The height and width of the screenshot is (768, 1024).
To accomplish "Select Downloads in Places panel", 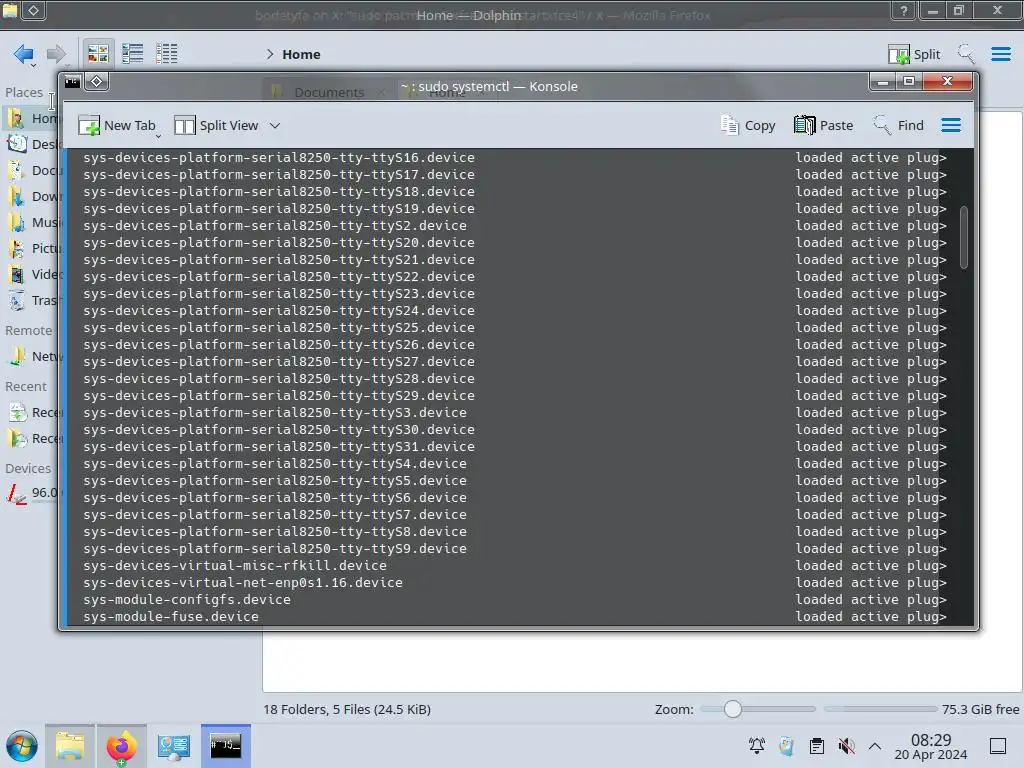I will [33, 197].
